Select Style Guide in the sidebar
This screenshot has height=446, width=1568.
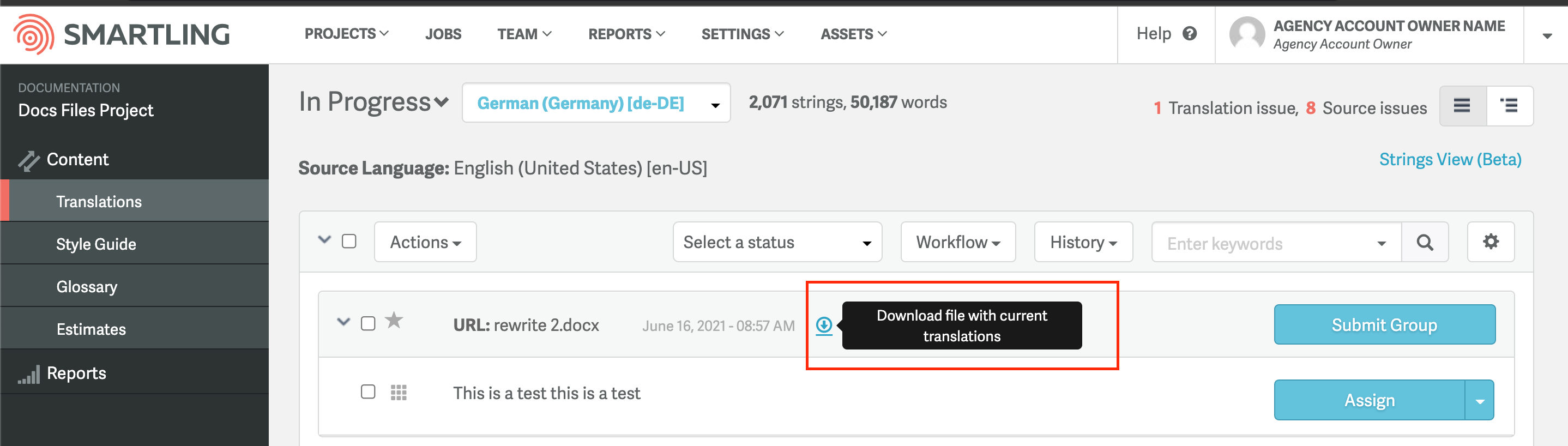(135, 243)
